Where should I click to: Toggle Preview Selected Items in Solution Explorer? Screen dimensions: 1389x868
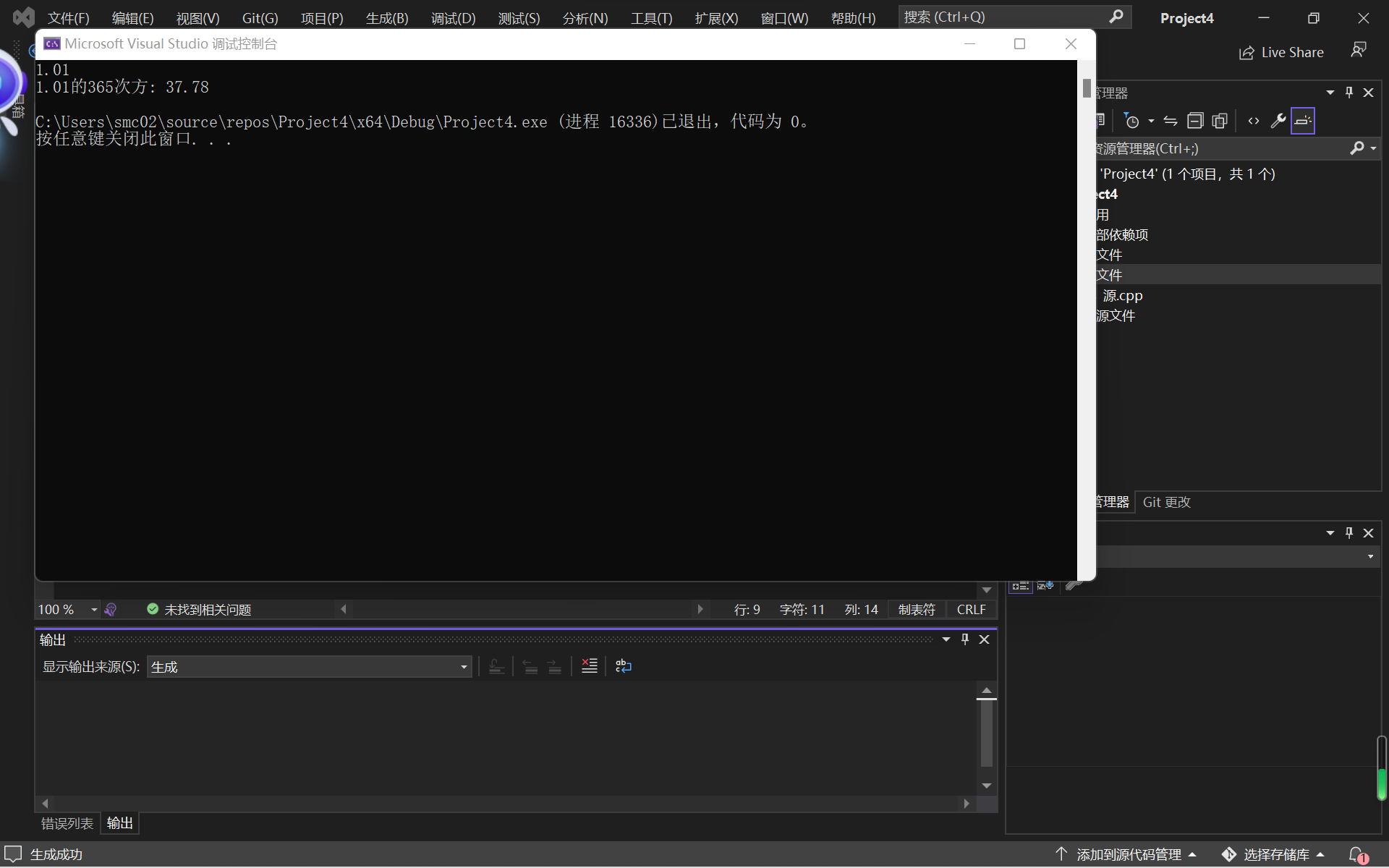[x=1302, y=121]
